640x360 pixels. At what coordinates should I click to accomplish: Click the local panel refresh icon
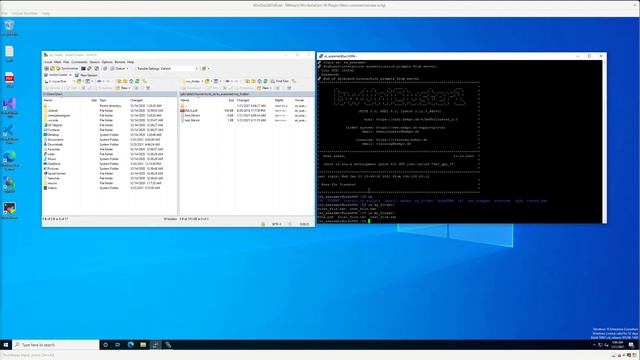tap(137, 81)
